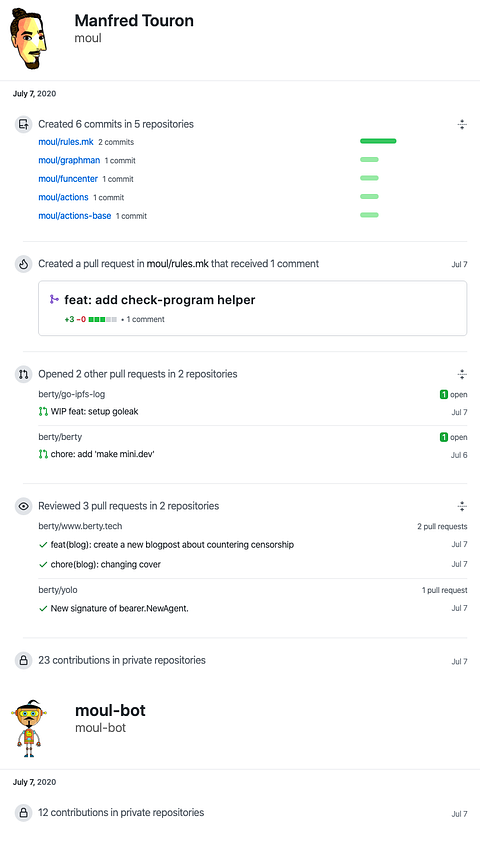Open moul/actions-base repository link
This screenshot has height=850, width=480.
(74, 216)
